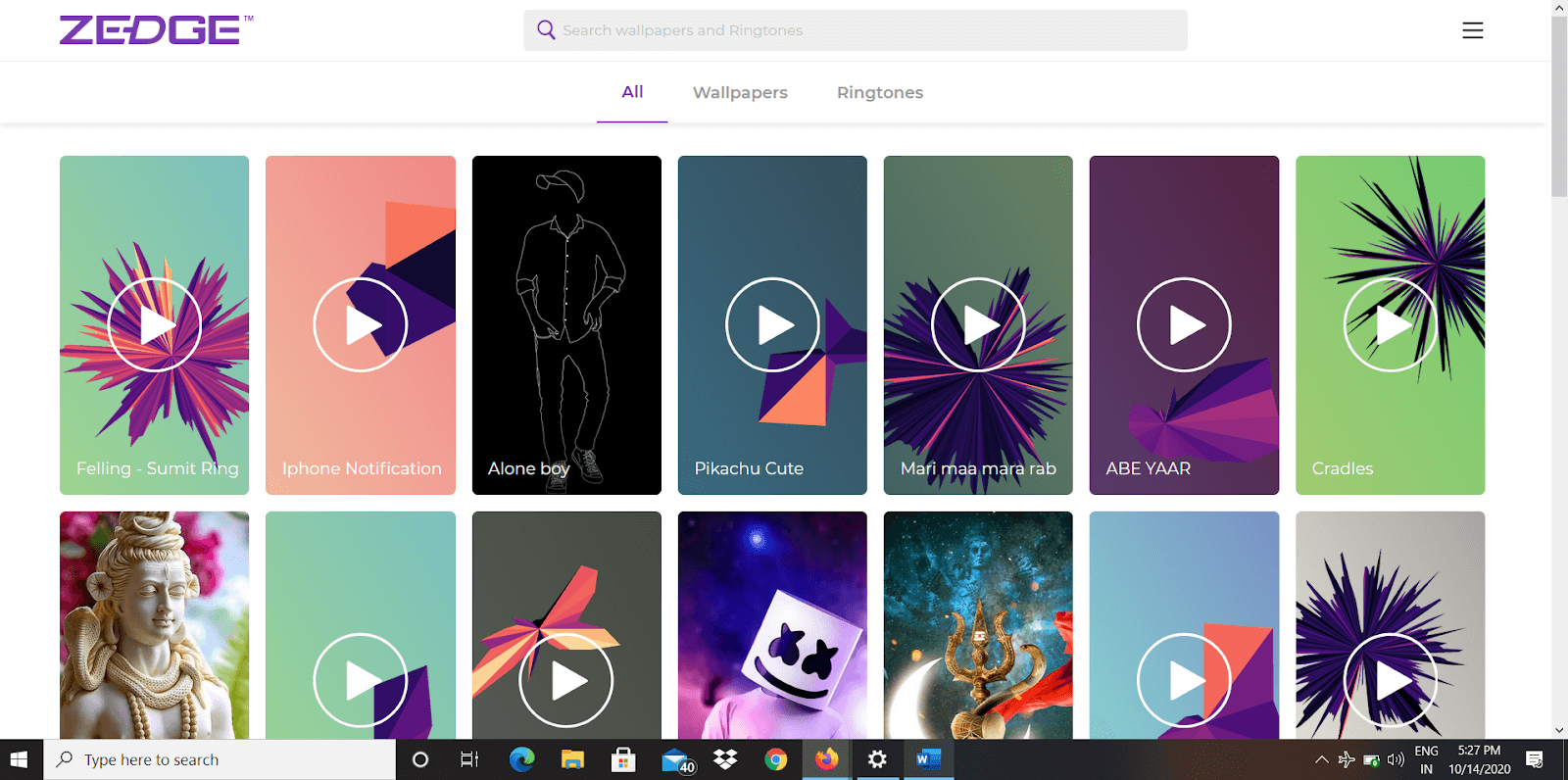Click the search magnifier icon
Viewport: 1568px width, 780px height.
(x=546, y=30)
